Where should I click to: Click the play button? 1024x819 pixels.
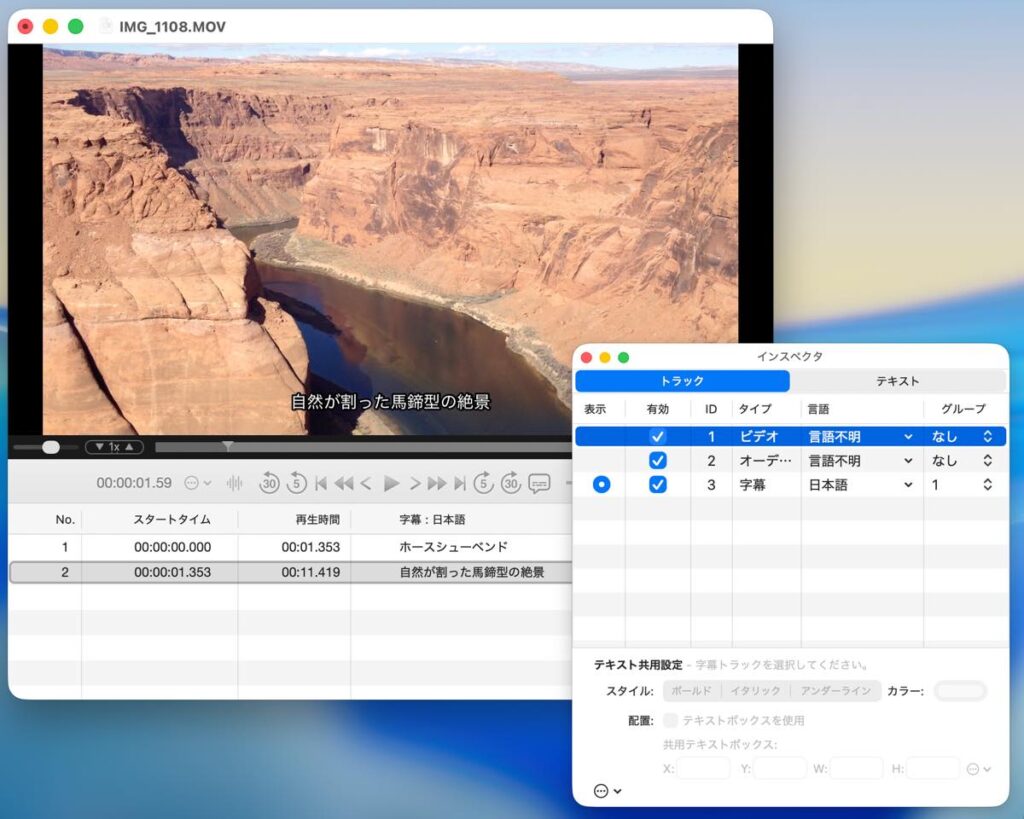coord(391,484)
